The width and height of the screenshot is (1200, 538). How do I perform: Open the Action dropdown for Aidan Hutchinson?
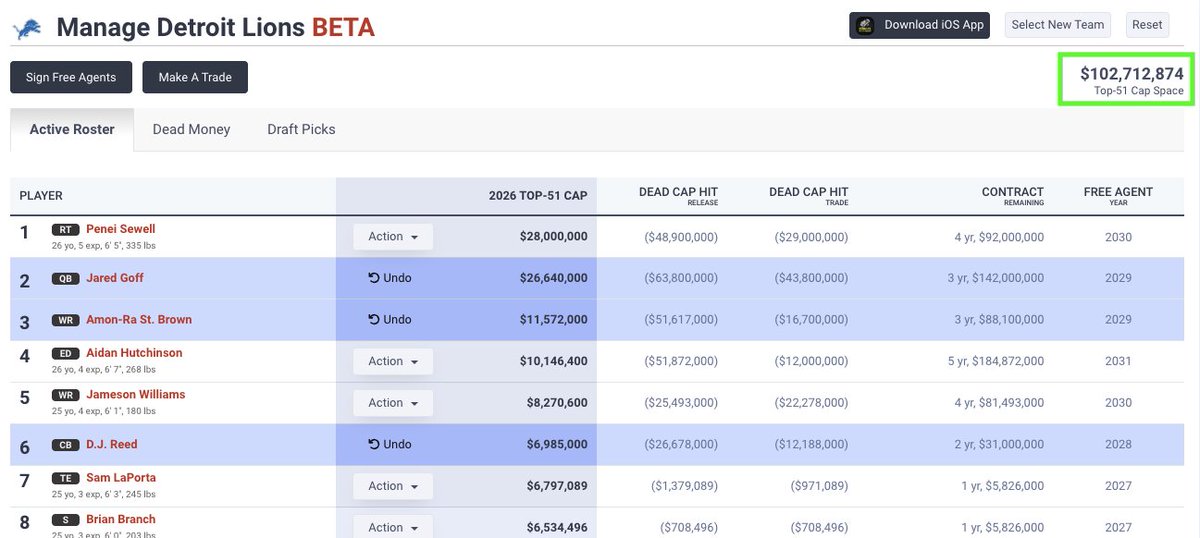[393, 361]
